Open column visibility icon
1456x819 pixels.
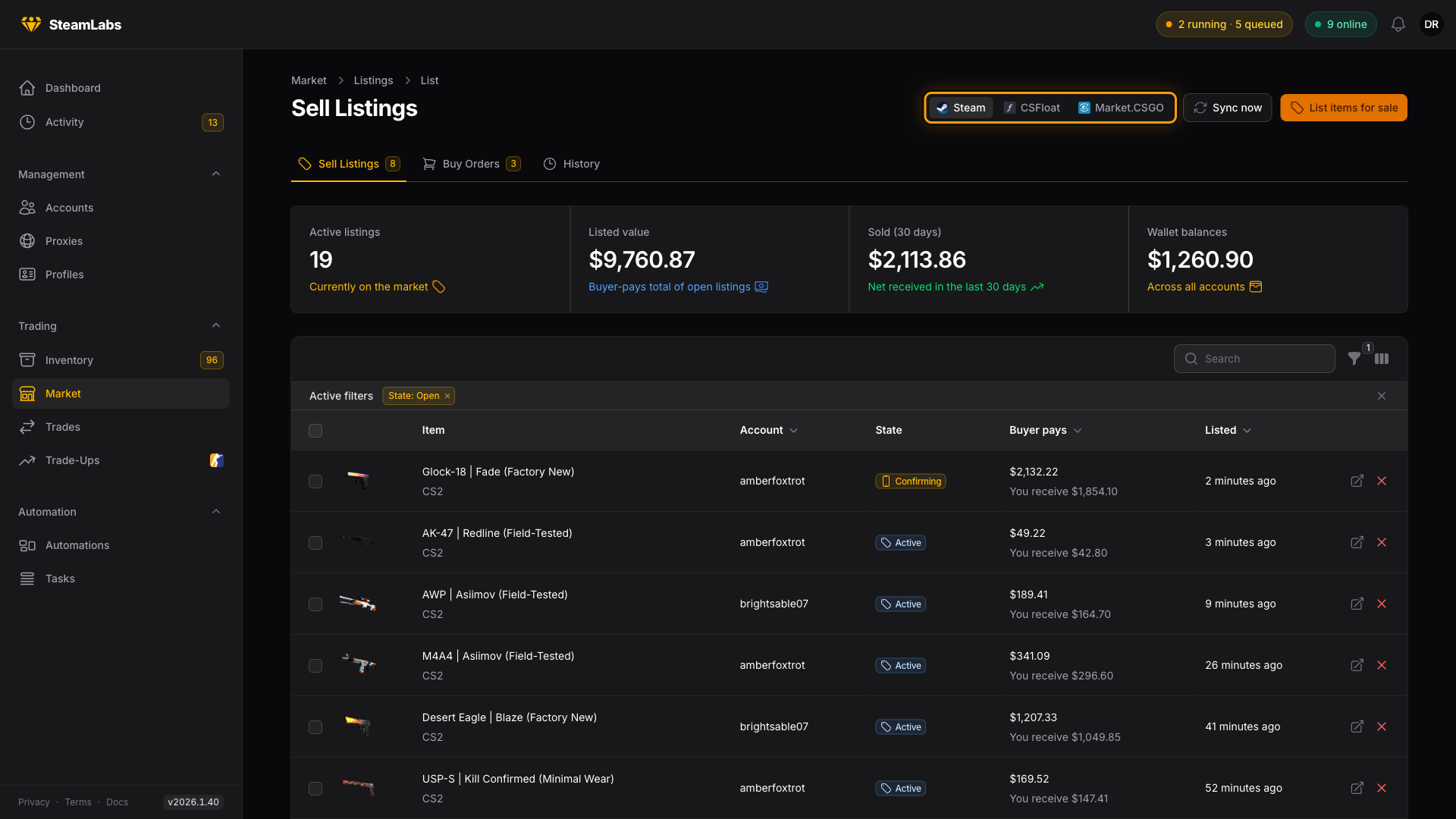click(1382, 359)
